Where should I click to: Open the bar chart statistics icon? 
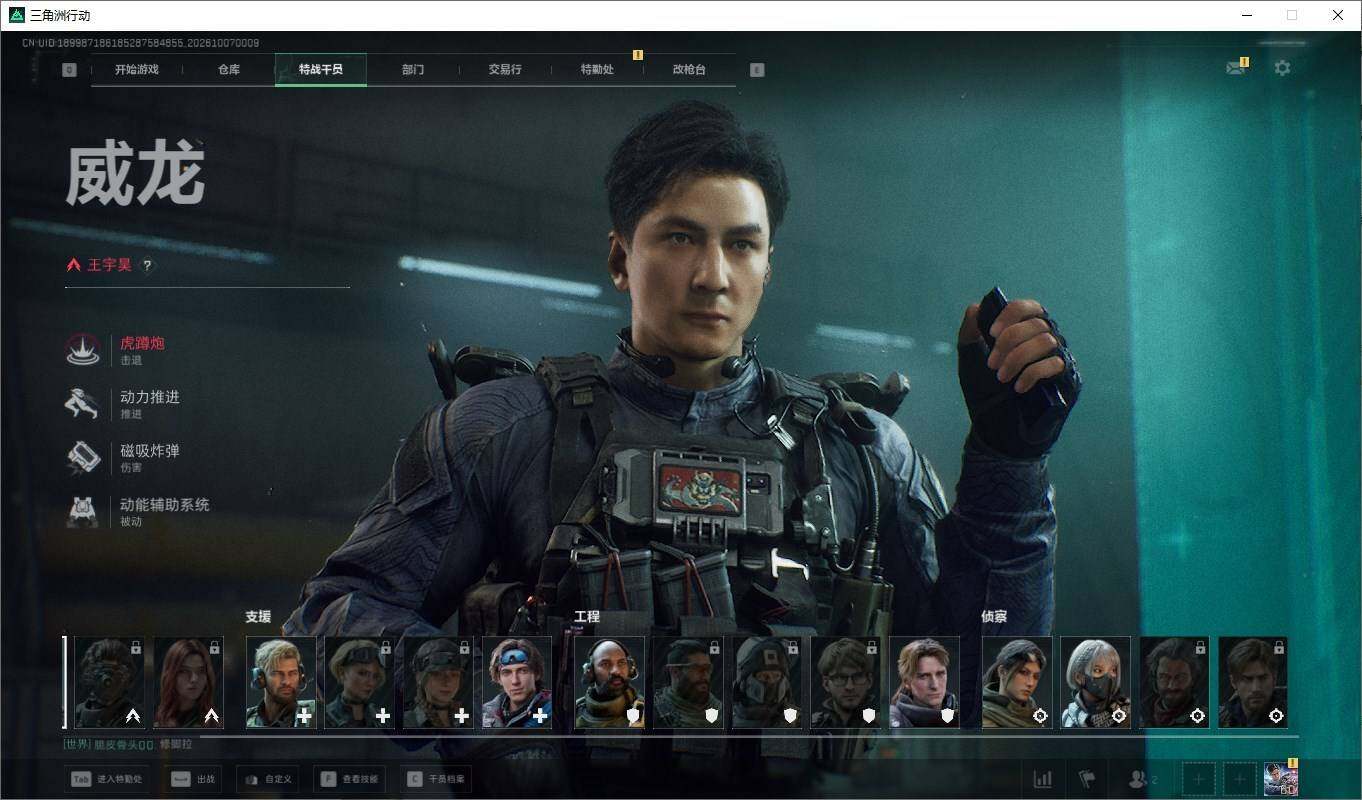click(x=1042, y=779)
